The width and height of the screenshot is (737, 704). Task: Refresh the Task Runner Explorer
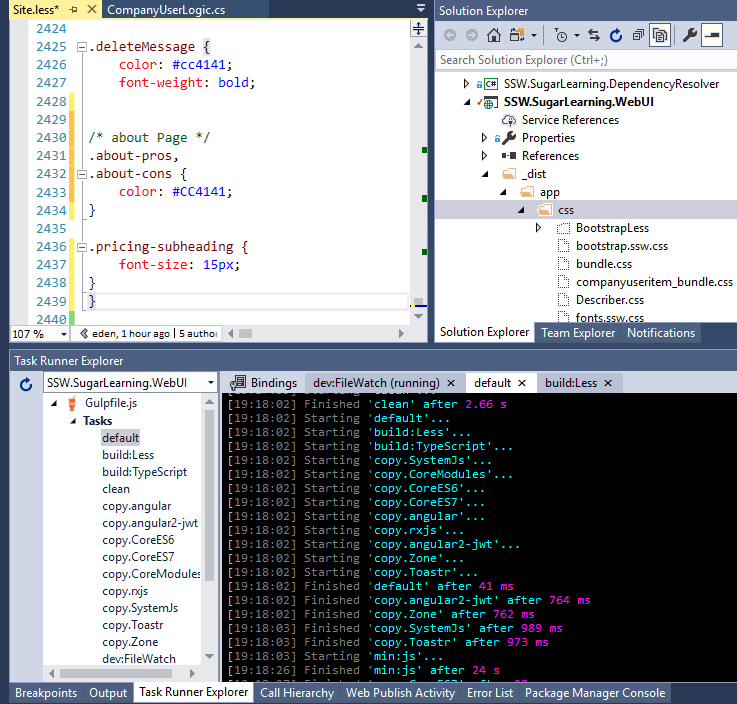26,384
